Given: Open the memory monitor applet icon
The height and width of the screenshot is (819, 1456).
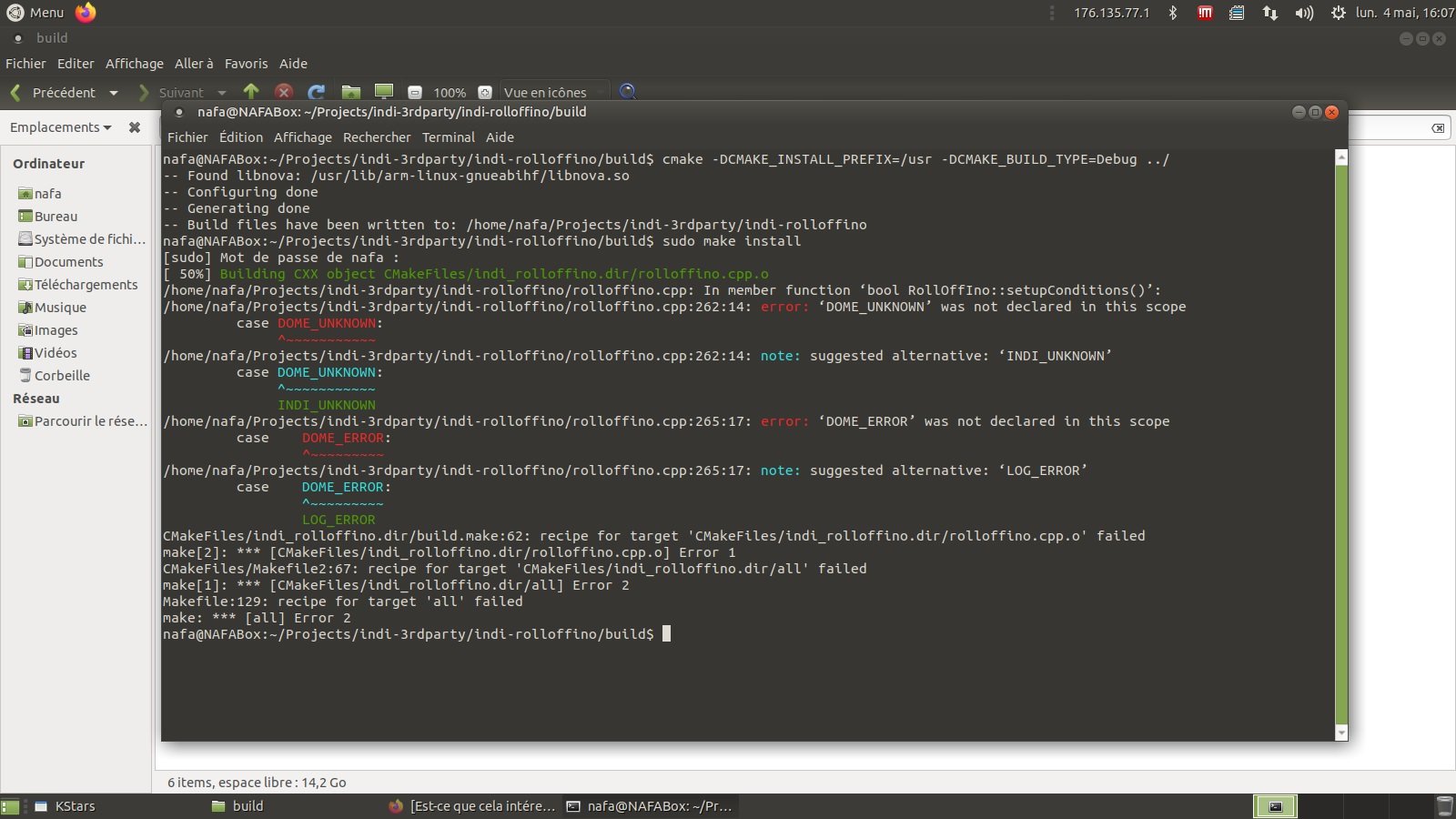Looking at the screenshot, I should (1237, 13).
